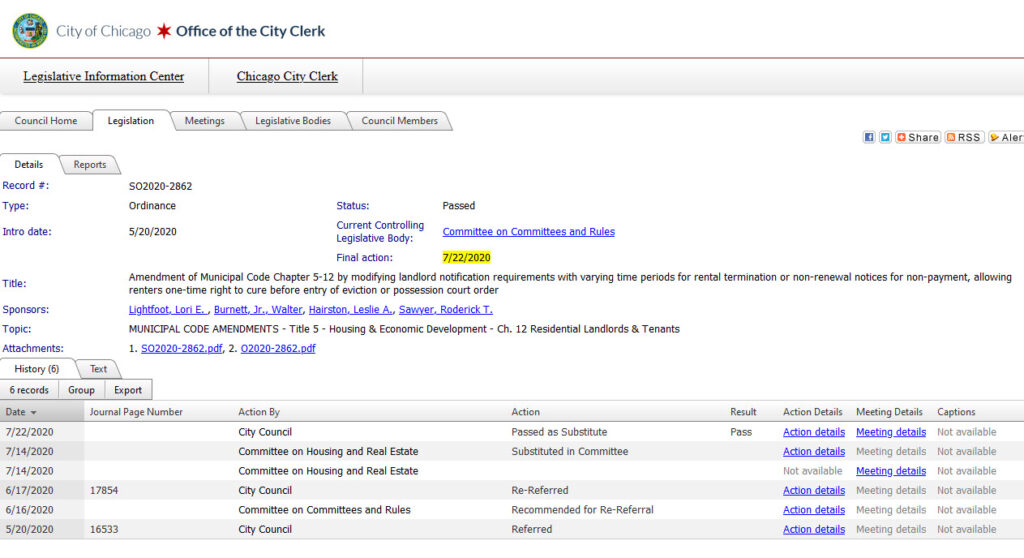Click the Pass result cell
This screenshot has width=1024, height=558.
tap(741, 433)
